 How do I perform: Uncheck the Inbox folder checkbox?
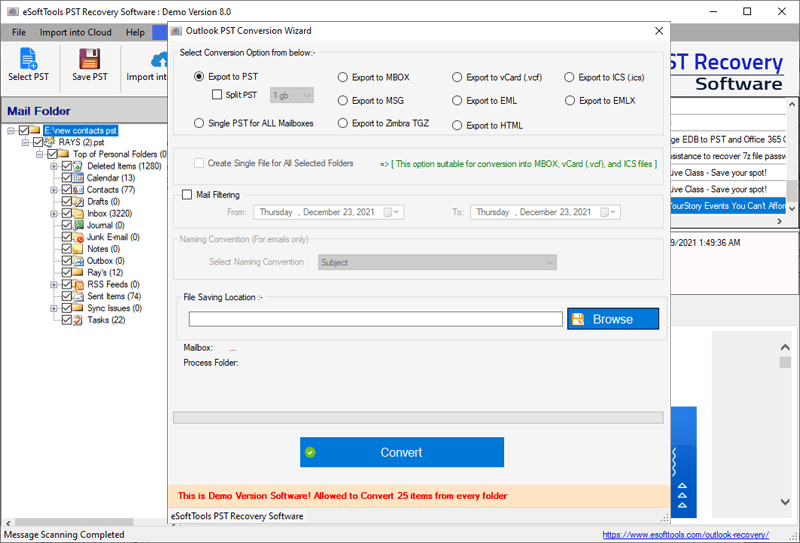pos(66,213)
